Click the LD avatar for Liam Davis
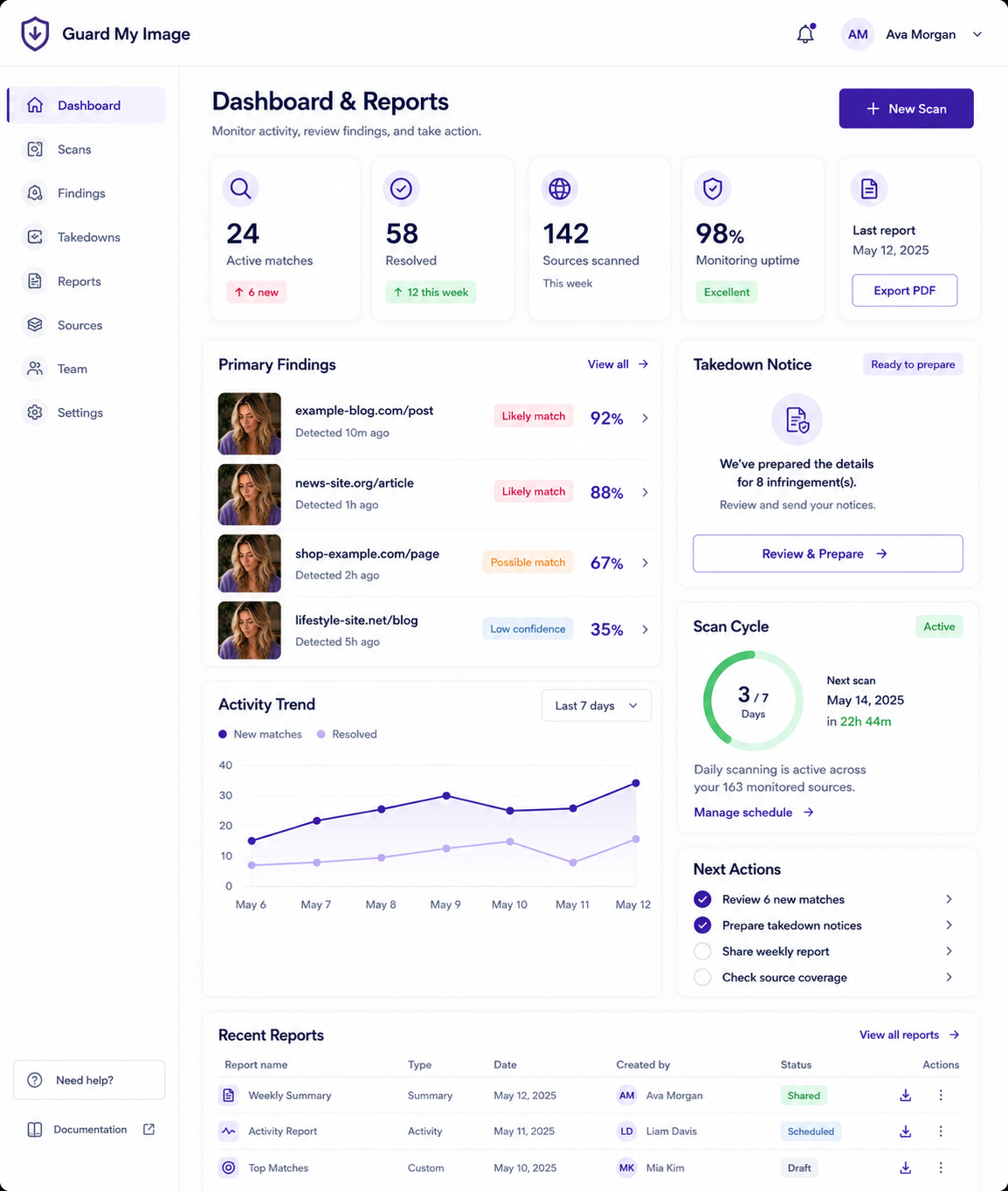The image size is (1008, 1191). point(626,1131)
